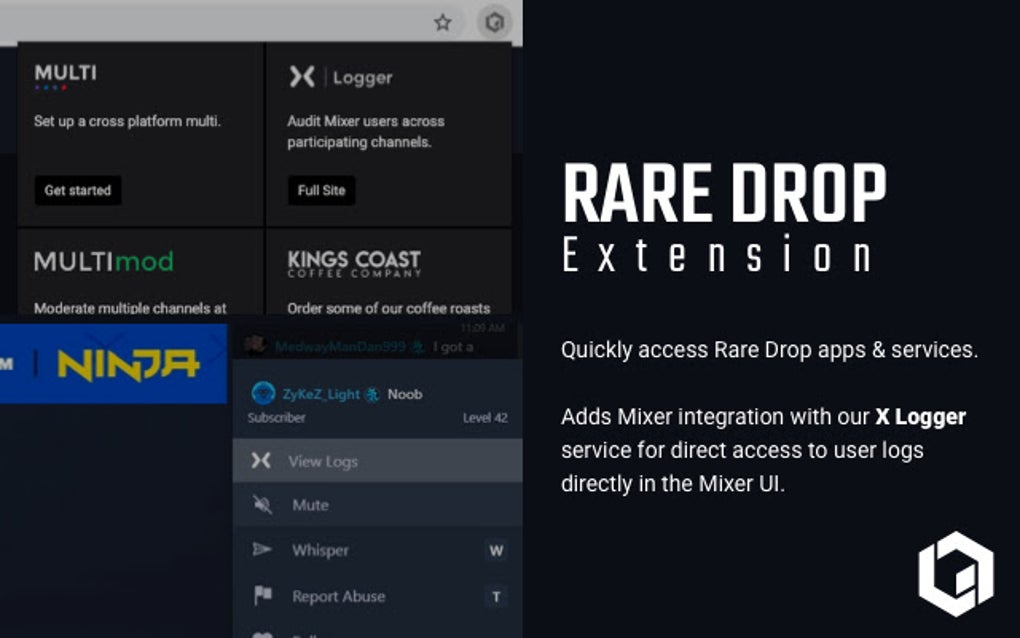
Task: Click the T shortcut key badge
Action: click(x=496, y=596)
